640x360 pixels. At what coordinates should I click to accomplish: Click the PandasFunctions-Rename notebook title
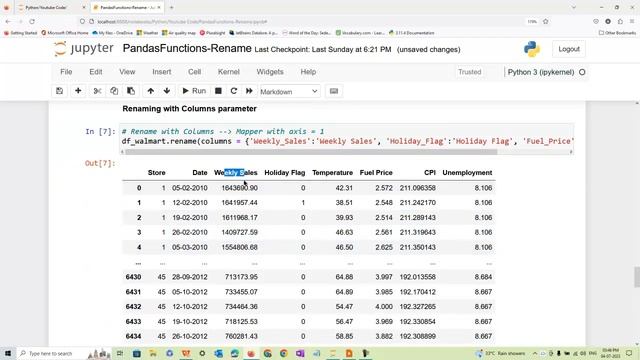(x=187, y=49)
